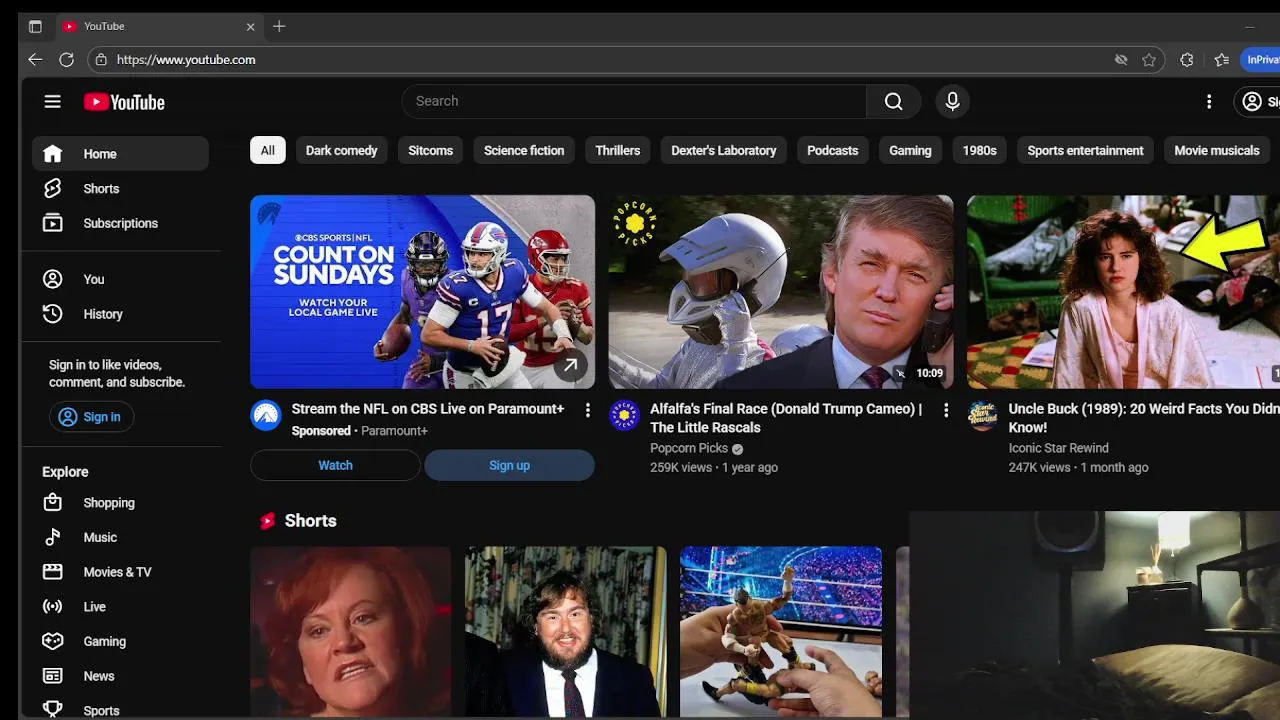Play the Uncle Buck video thumbnail
The height and width of the screenshot is (720, 1280).
[x=1123, y=291]
